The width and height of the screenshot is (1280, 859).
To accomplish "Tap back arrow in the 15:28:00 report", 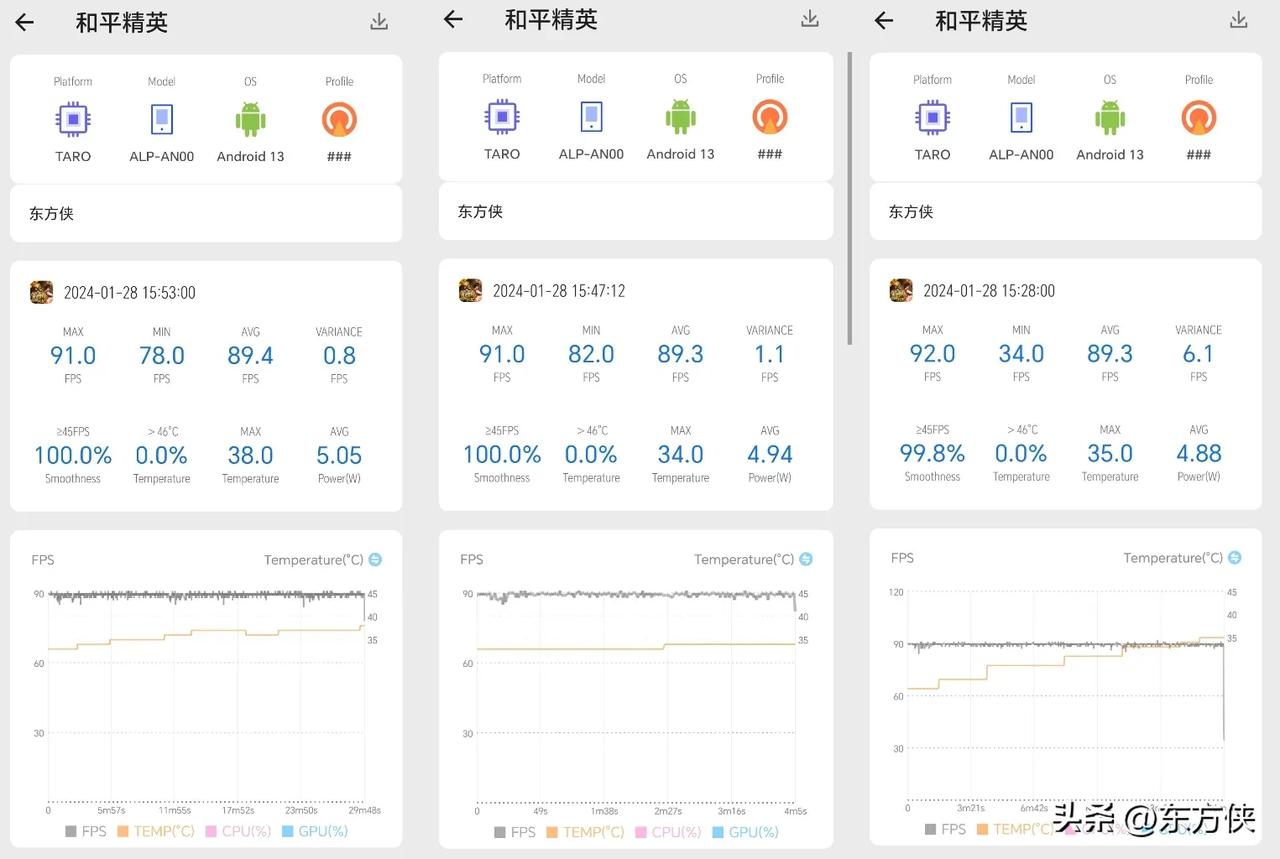I will pyautogui.click(x=884, y=21).
